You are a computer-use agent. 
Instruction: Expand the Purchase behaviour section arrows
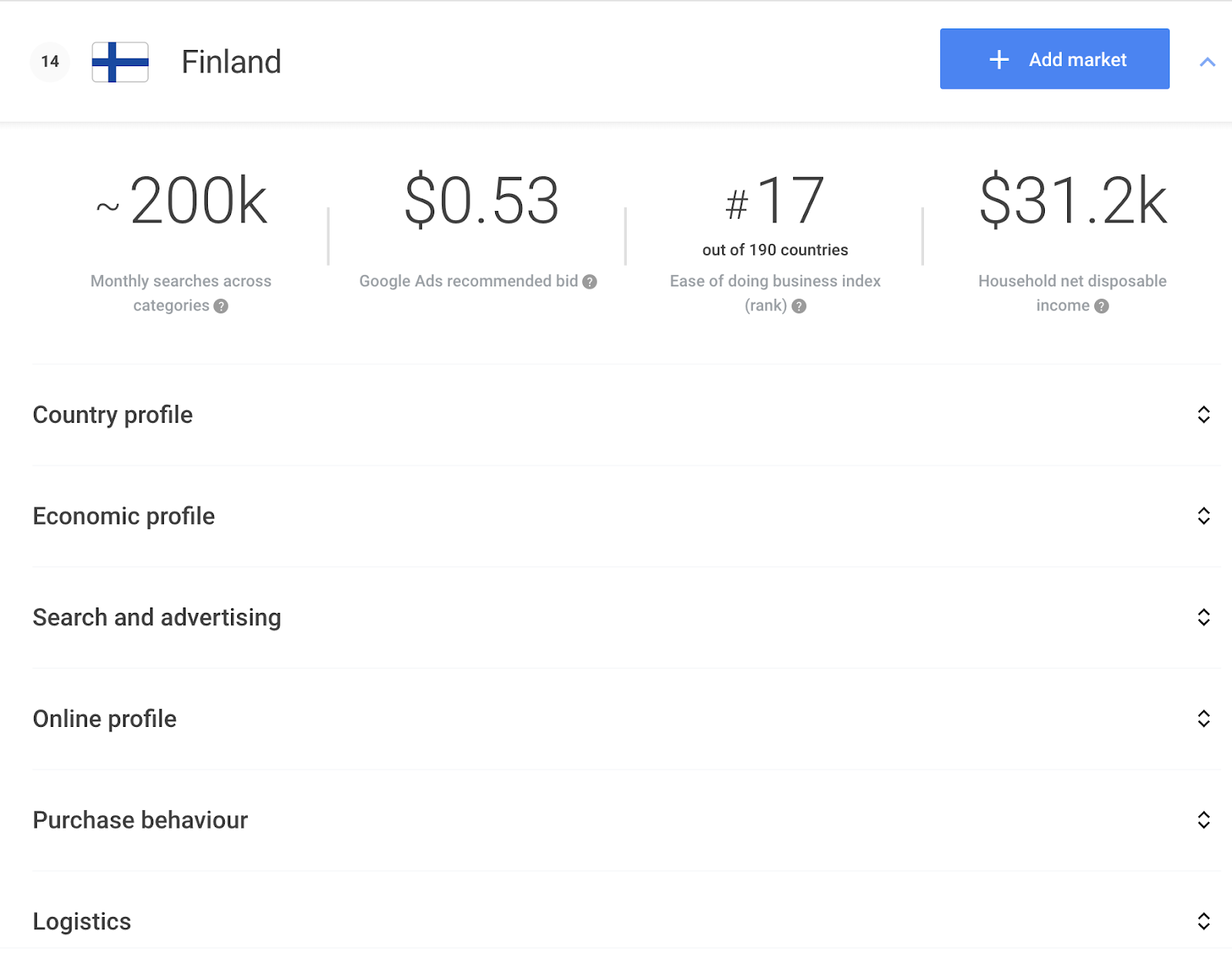(x=1204, y=820)
